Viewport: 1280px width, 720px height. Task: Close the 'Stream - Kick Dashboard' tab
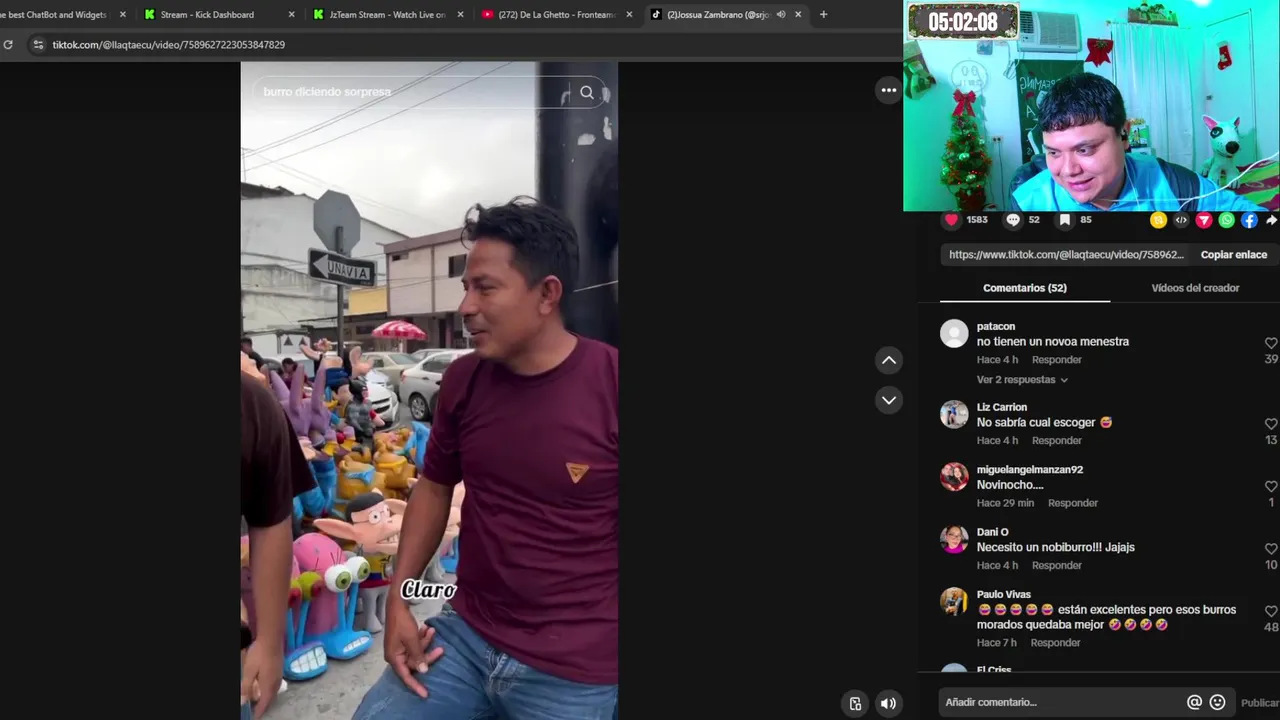point(291,14)
